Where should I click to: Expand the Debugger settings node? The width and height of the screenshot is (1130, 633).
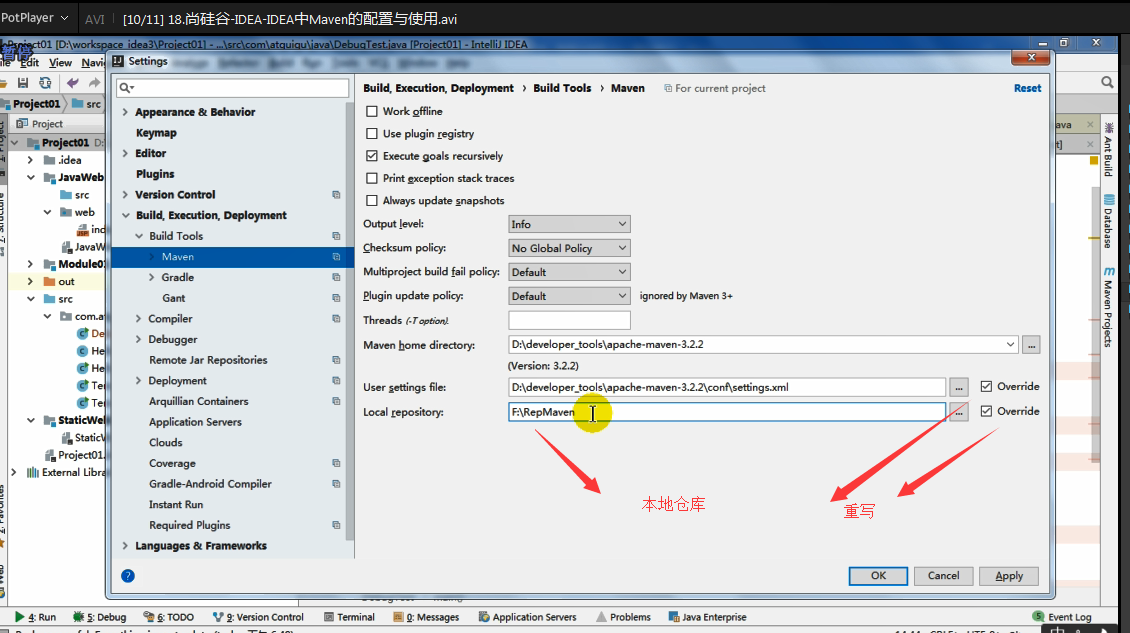point(138,339)
